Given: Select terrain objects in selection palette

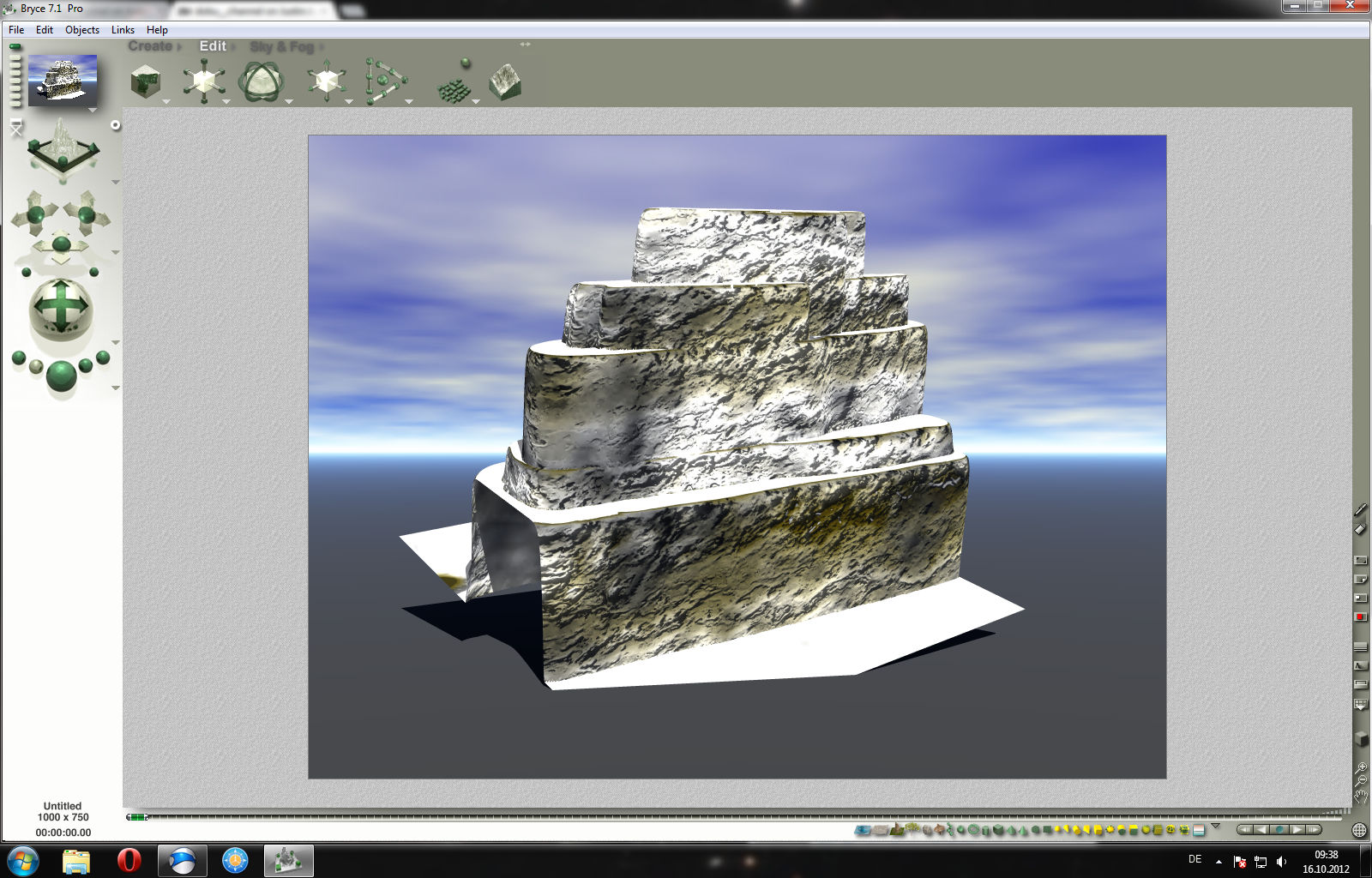Looking at the screenshot, I should 899,830.
